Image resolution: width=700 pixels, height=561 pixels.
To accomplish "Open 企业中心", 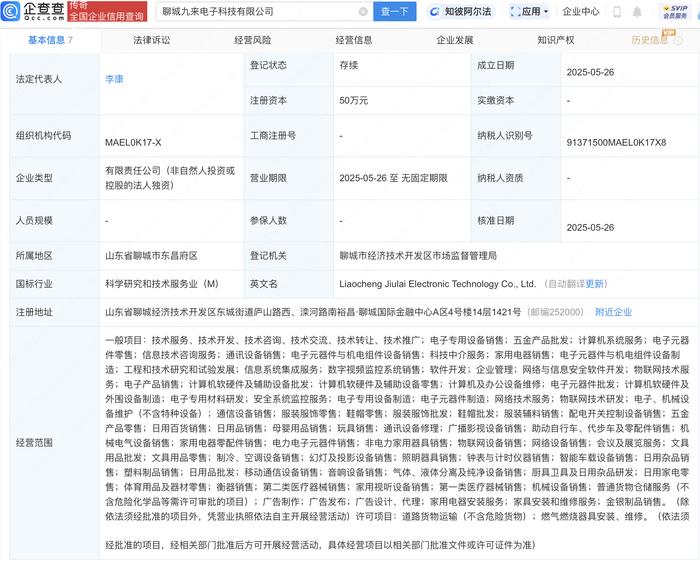I will tap(580, 12).
